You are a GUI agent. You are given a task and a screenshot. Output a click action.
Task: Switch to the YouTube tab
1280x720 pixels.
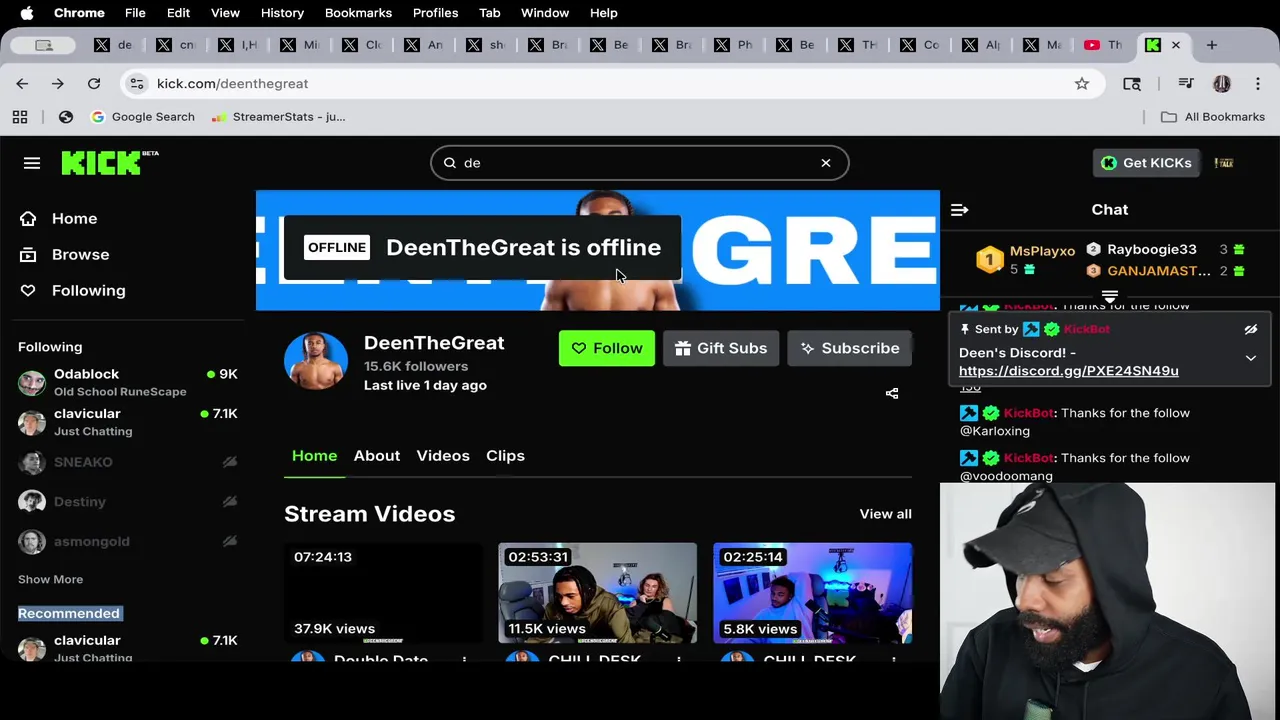(x=1104, y=45)
